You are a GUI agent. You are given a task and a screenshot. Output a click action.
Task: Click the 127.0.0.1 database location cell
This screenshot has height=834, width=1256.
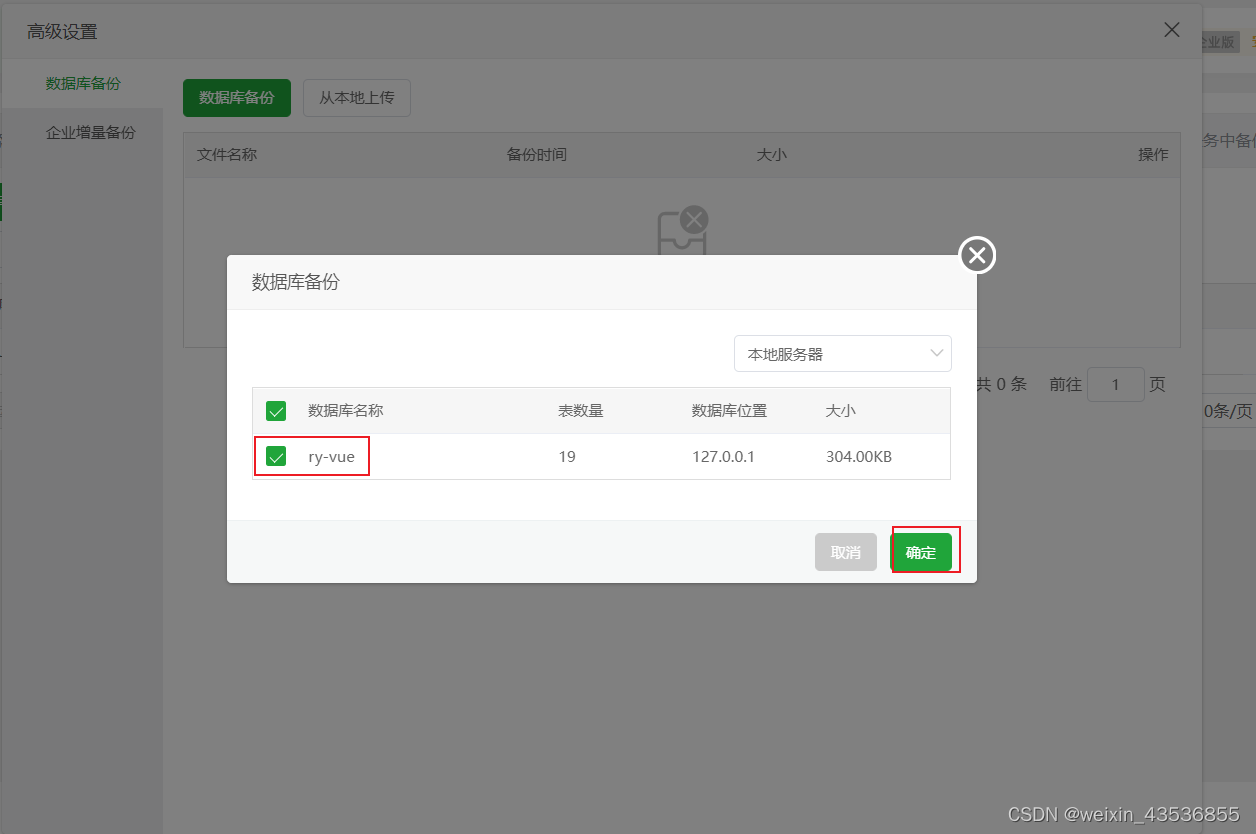[723, 457]
